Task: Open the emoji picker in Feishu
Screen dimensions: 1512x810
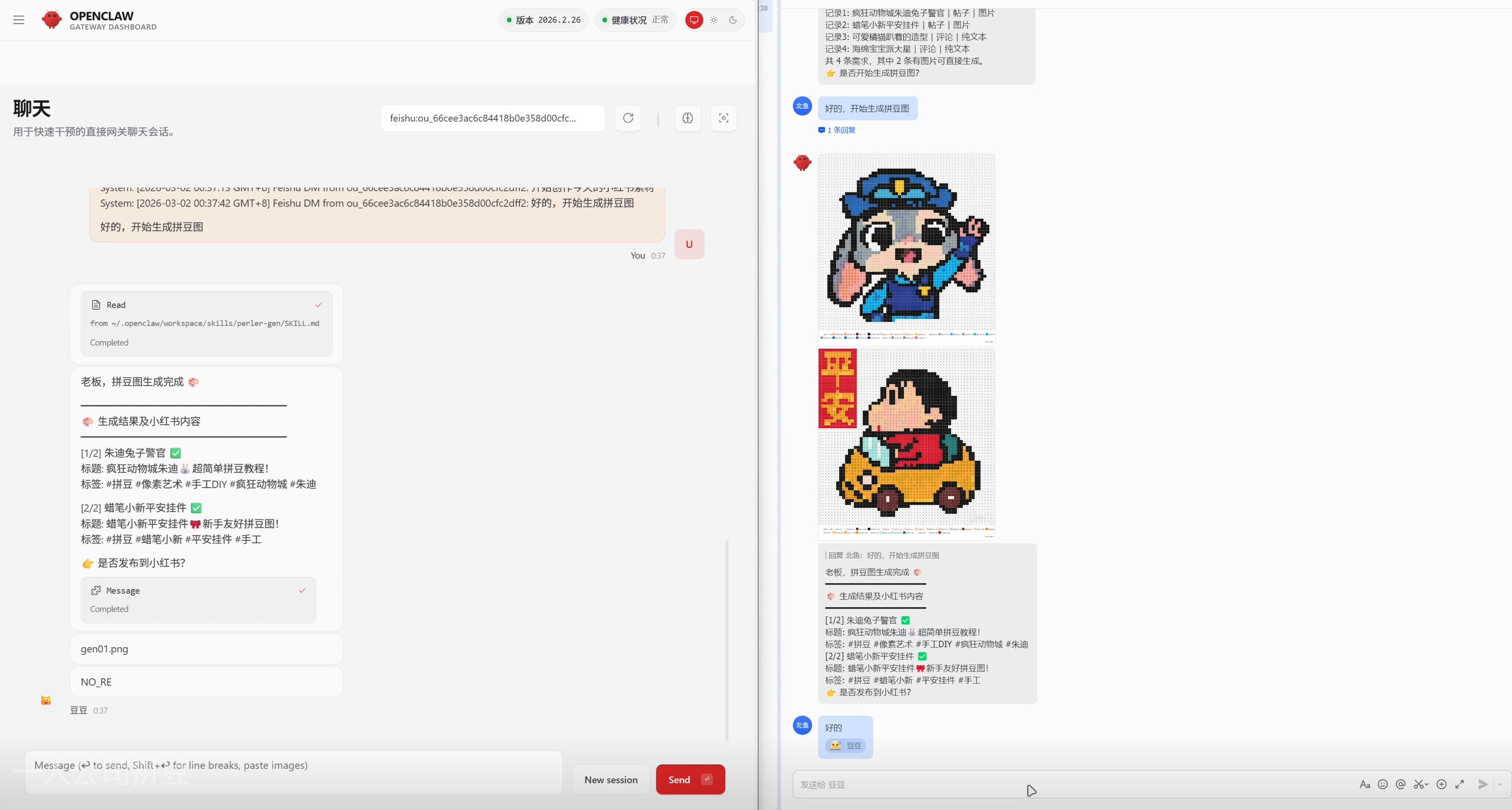Action: [1383, 785]
